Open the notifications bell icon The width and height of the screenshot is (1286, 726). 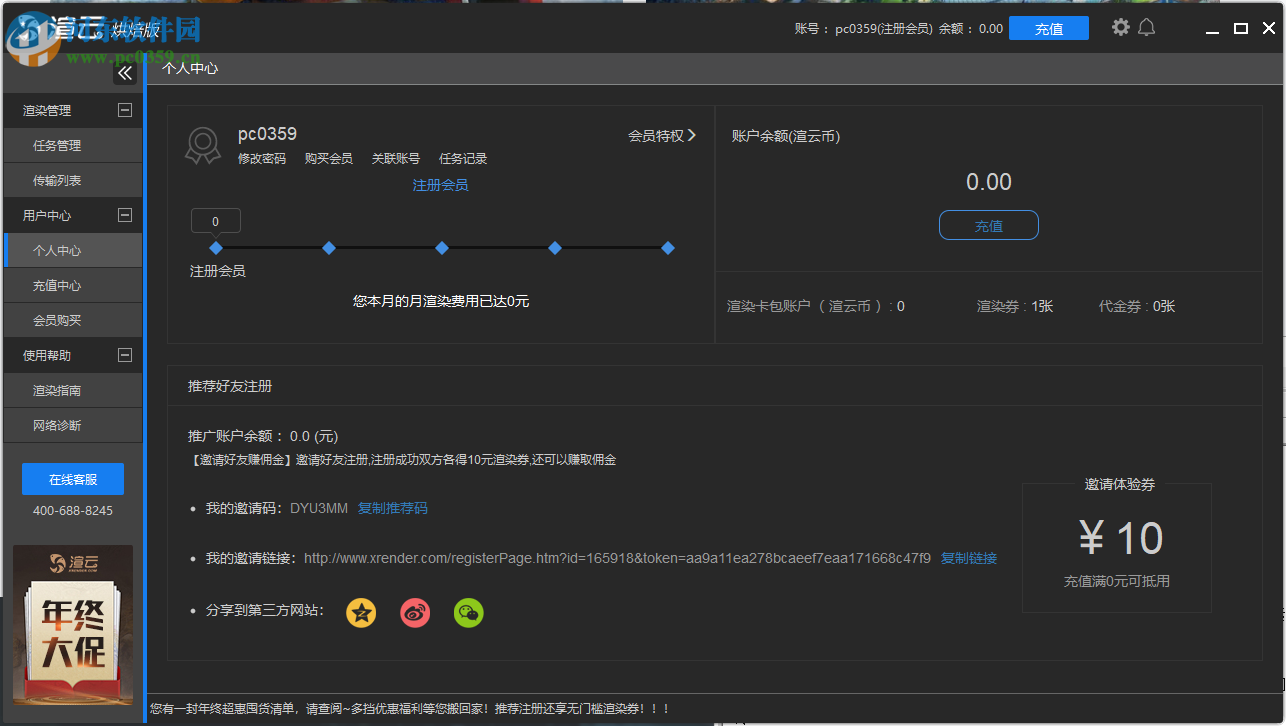coord(1146,28)
